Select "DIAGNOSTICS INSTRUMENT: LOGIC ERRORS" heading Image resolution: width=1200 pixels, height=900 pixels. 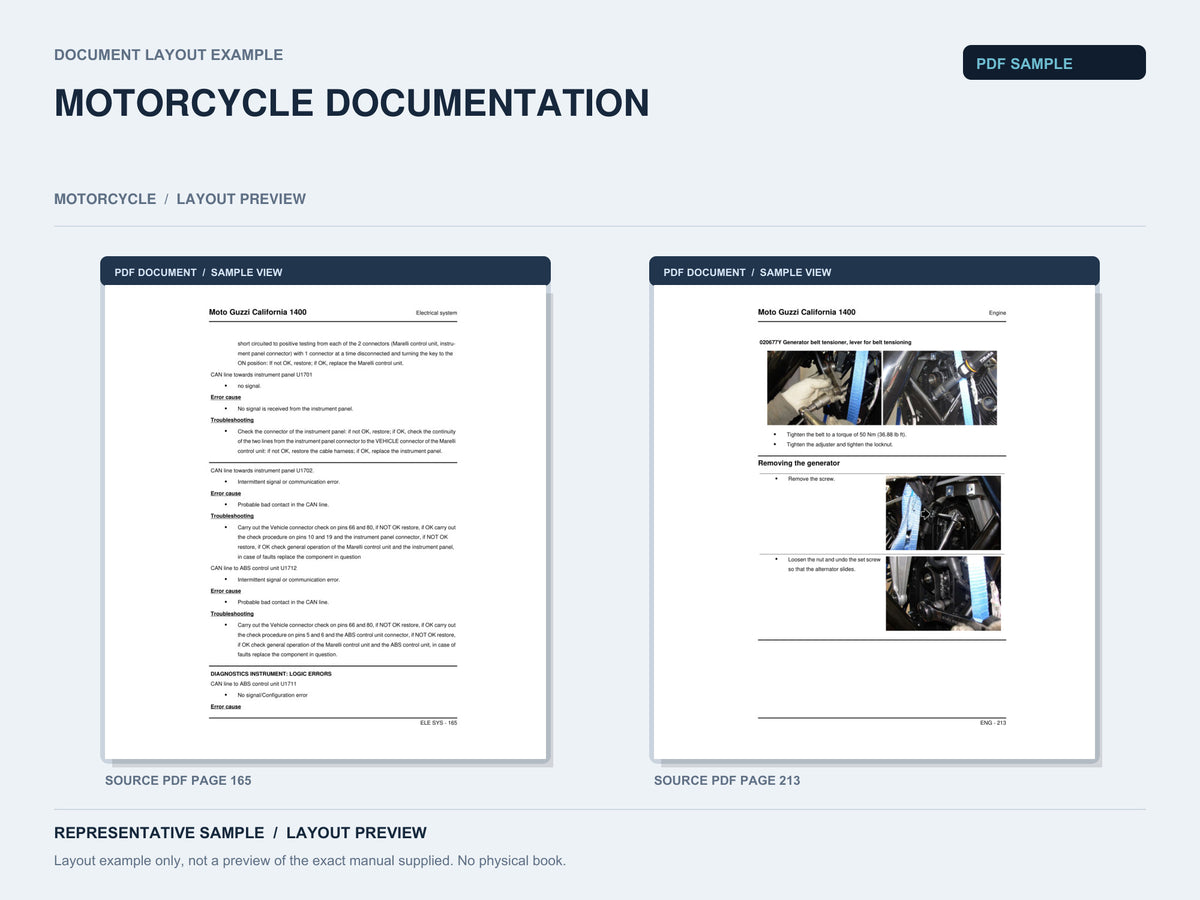[x=270, y=674]
